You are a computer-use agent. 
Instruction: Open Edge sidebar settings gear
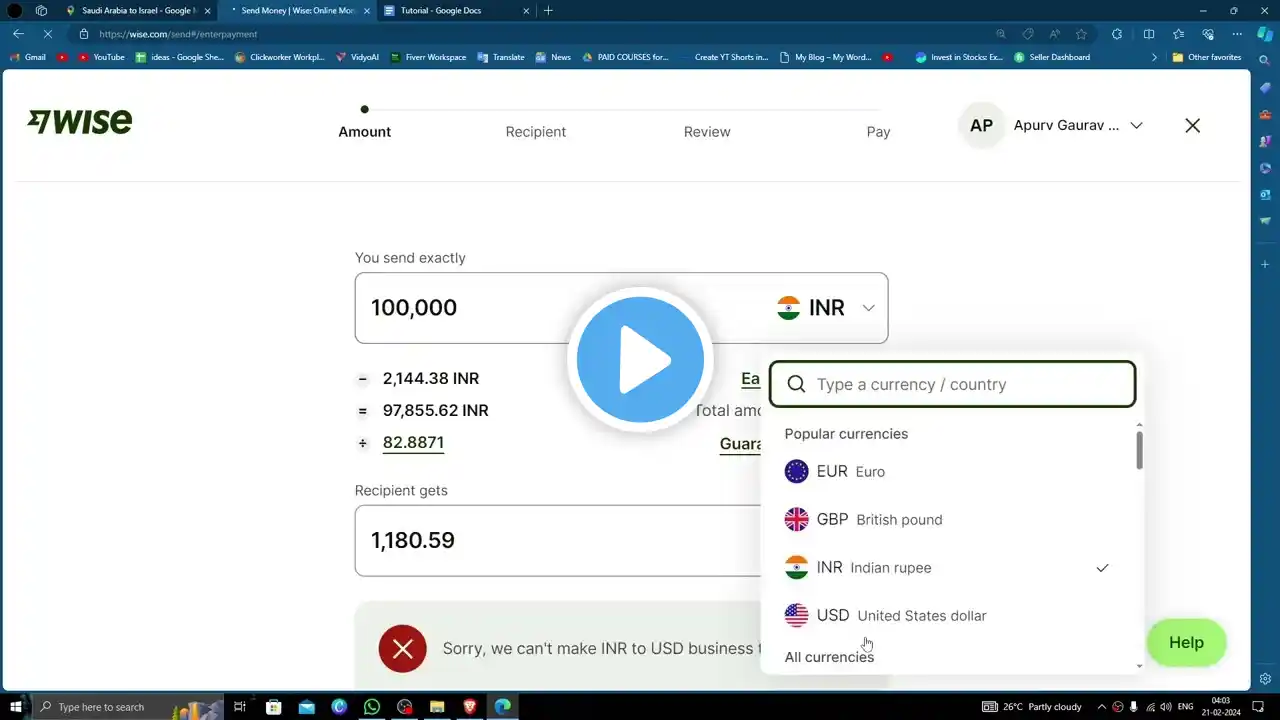point(1265,679)
